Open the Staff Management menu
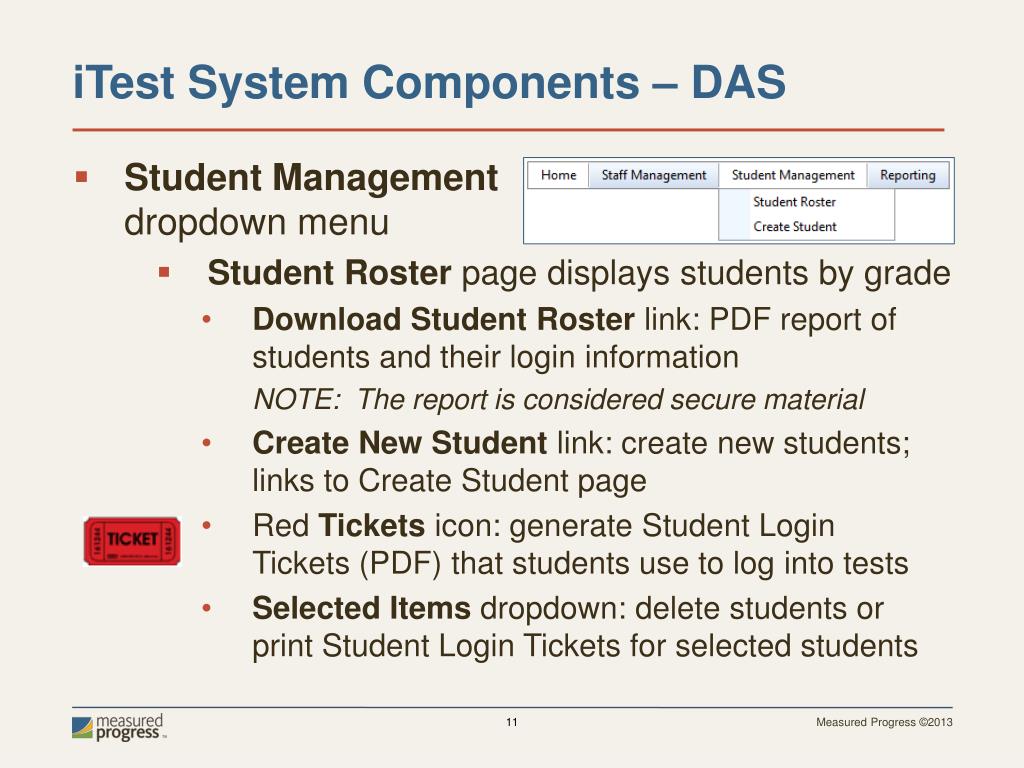 (654, 175)
